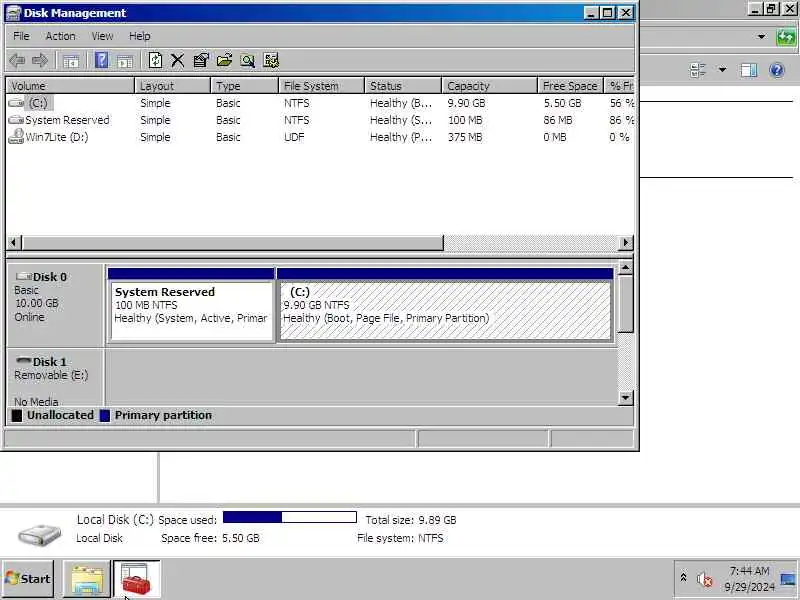The image size is (800, 600).
Task: Click the Win7Lite (D:) disc icon in the volume list
Action: (16, 137)
